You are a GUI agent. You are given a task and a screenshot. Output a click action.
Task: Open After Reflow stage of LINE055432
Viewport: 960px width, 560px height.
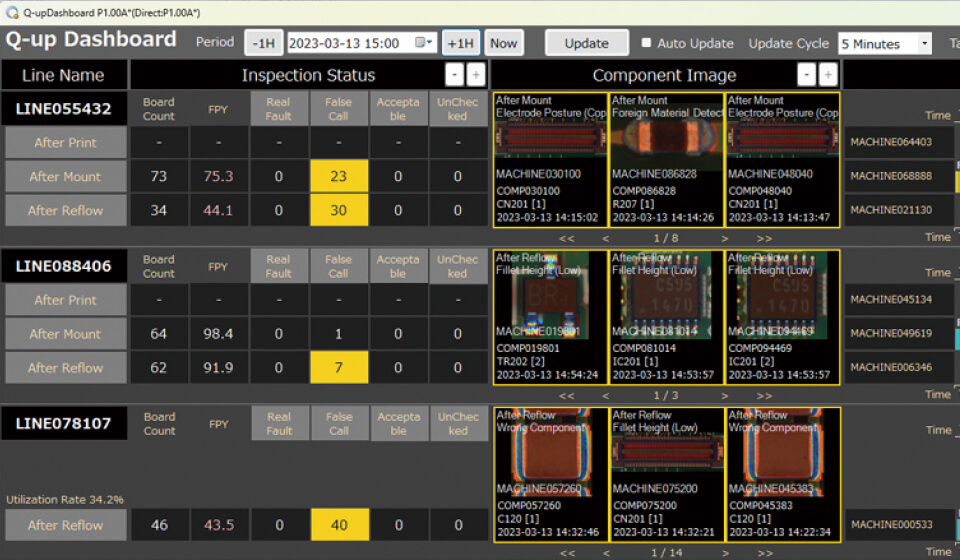click(66, 210)
